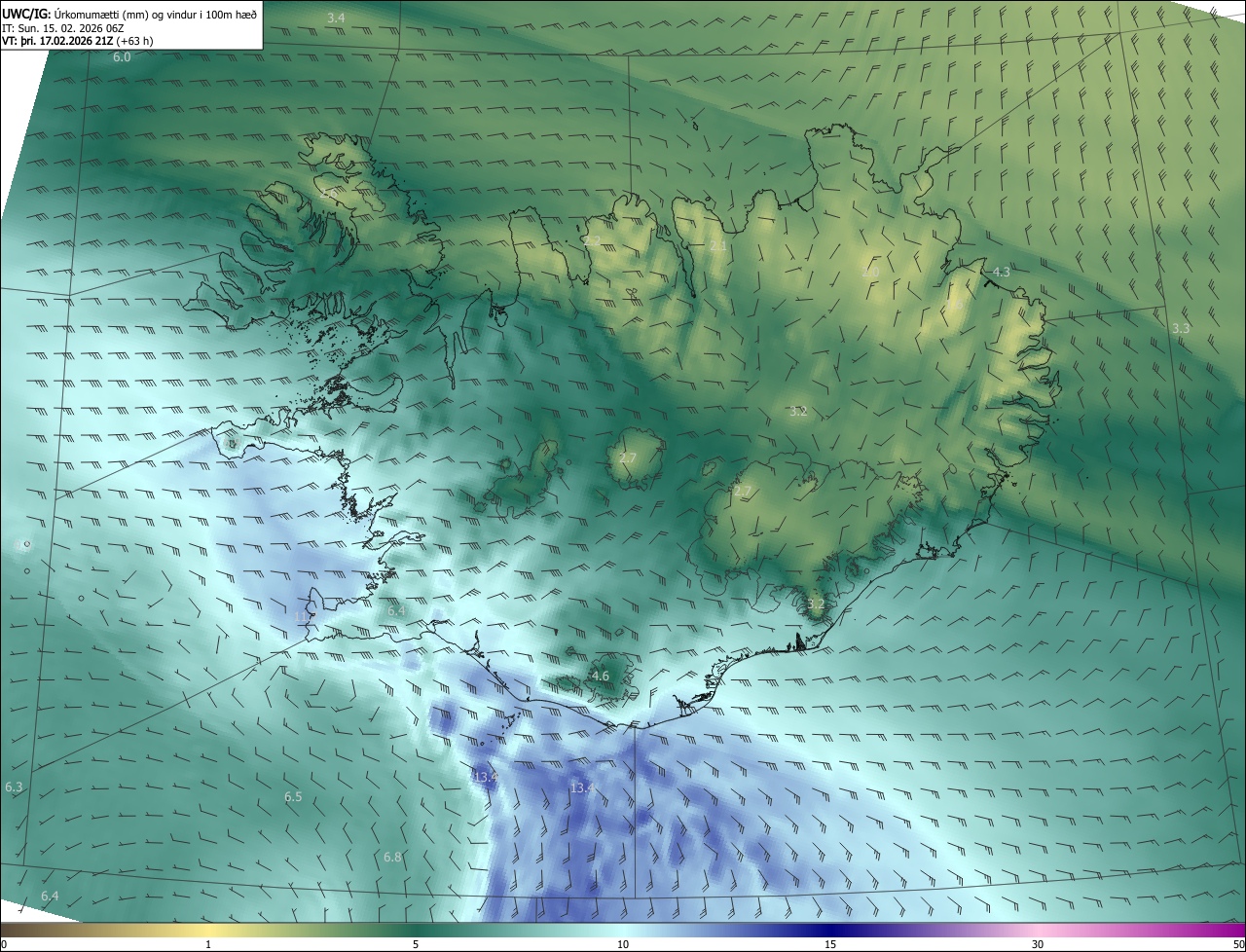
Task: Click the 6.5 value label on the map
Action: 293,796
